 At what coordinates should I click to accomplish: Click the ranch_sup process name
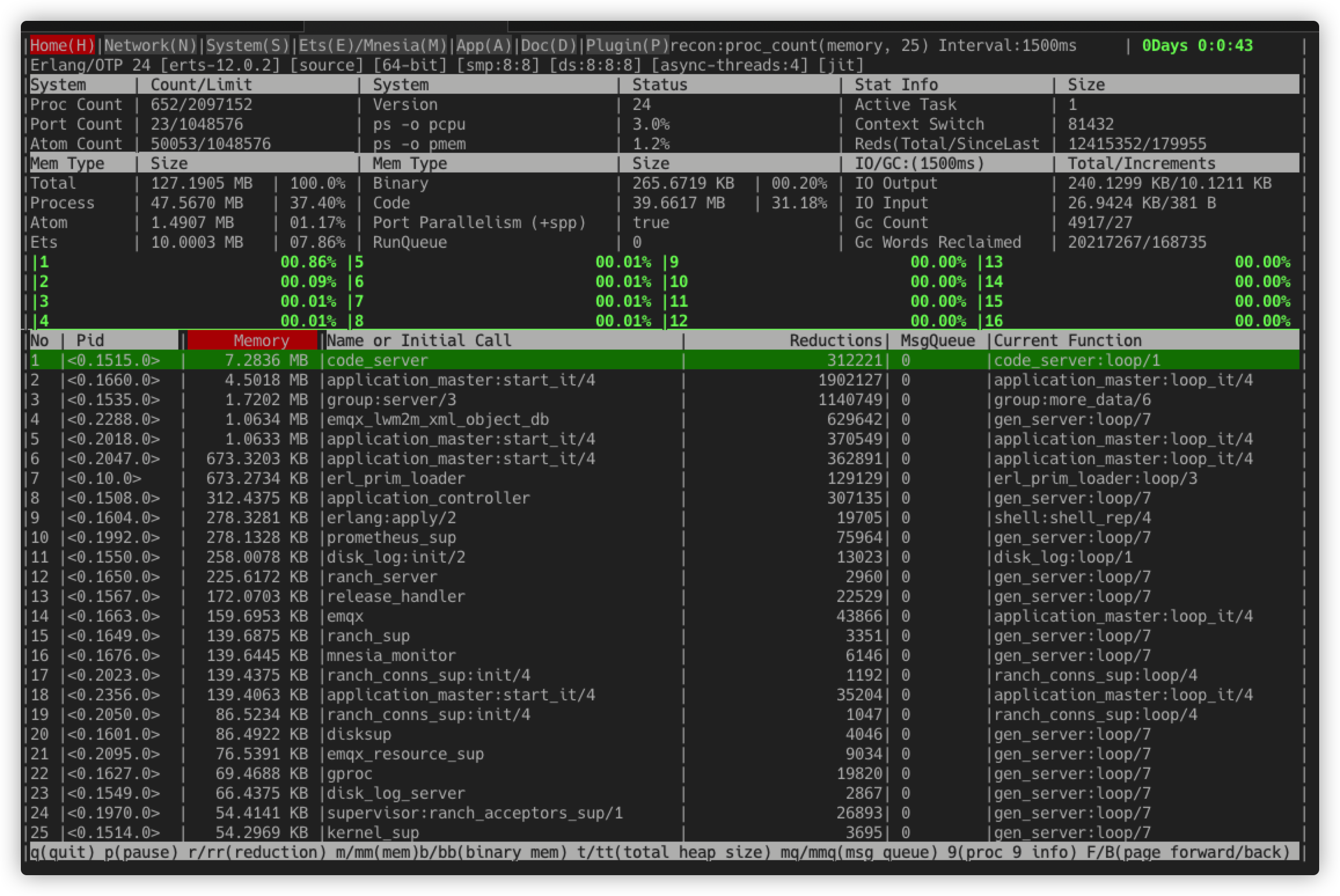tap(368, 636)
